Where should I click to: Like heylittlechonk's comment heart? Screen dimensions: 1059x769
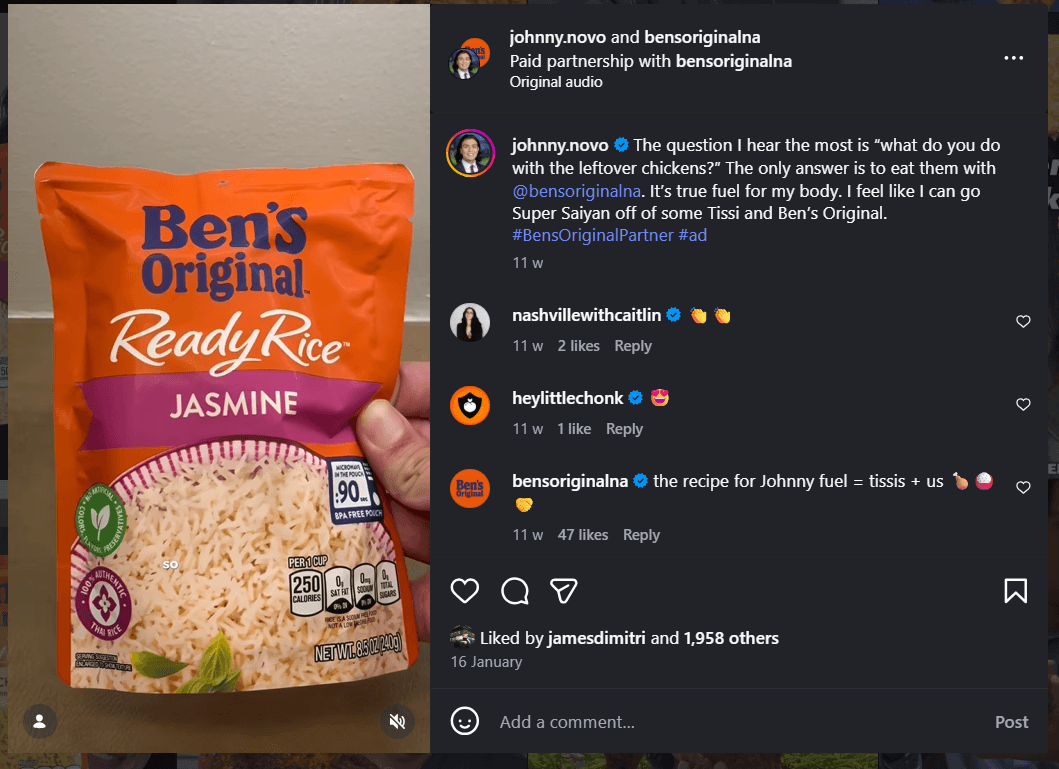point(1023,404)
